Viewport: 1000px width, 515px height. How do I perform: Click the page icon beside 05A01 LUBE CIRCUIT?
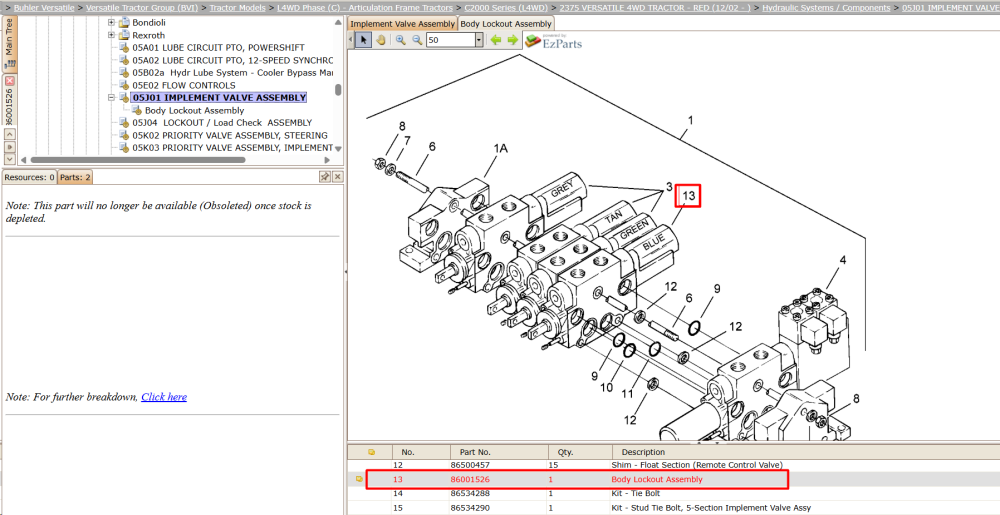[124, 48]
